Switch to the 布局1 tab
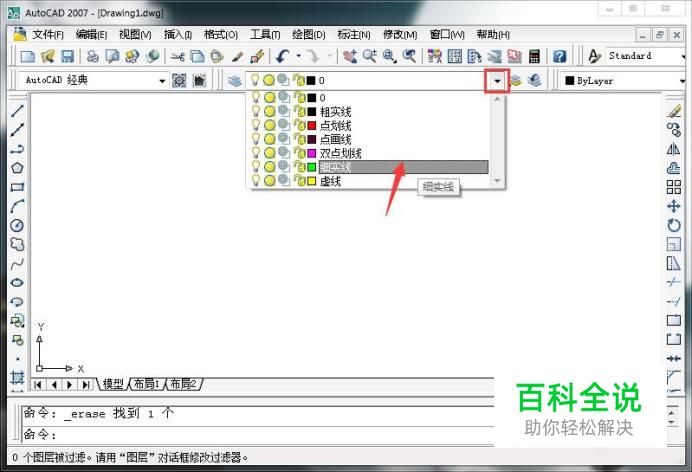 146,384
